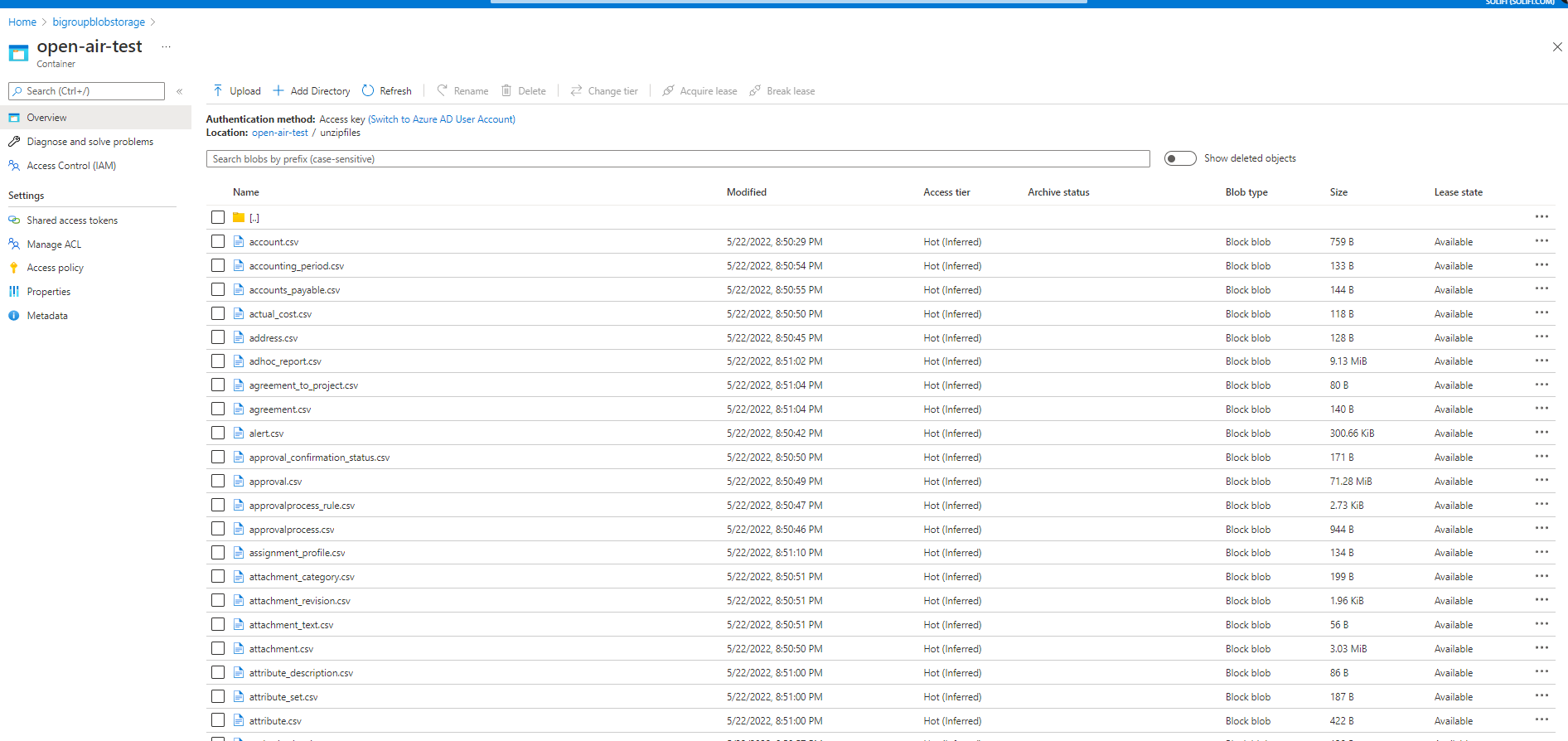Open the context menu (...) for alert.csv
1568x741 pixels.
[1541, 433]
